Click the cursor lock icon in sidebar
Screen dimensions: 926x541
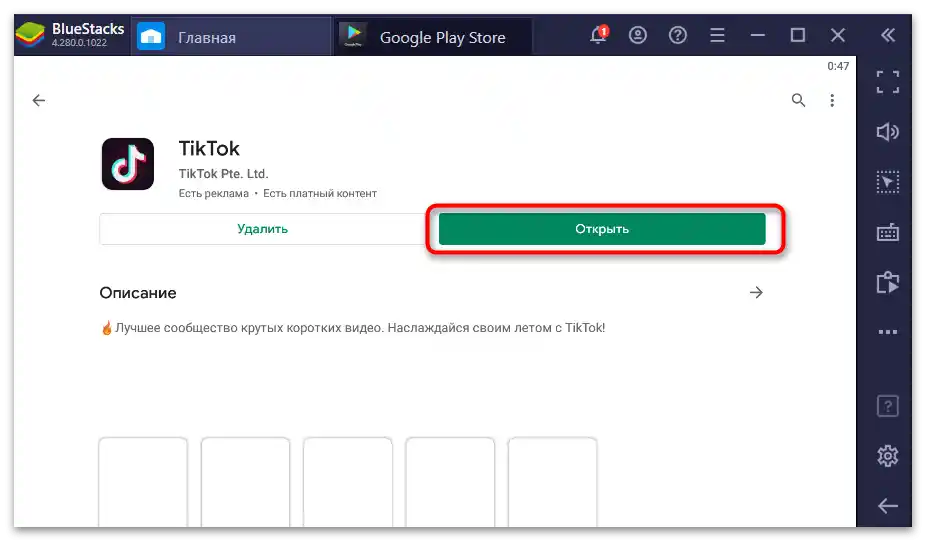tap(888, 182)
